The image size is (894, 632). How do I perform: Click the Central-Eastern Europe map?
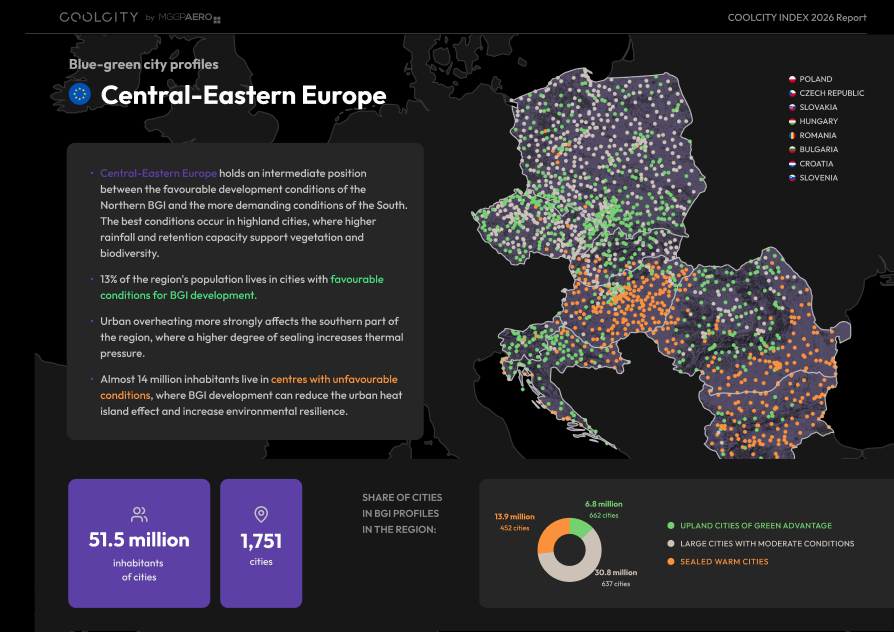point(661,262)
